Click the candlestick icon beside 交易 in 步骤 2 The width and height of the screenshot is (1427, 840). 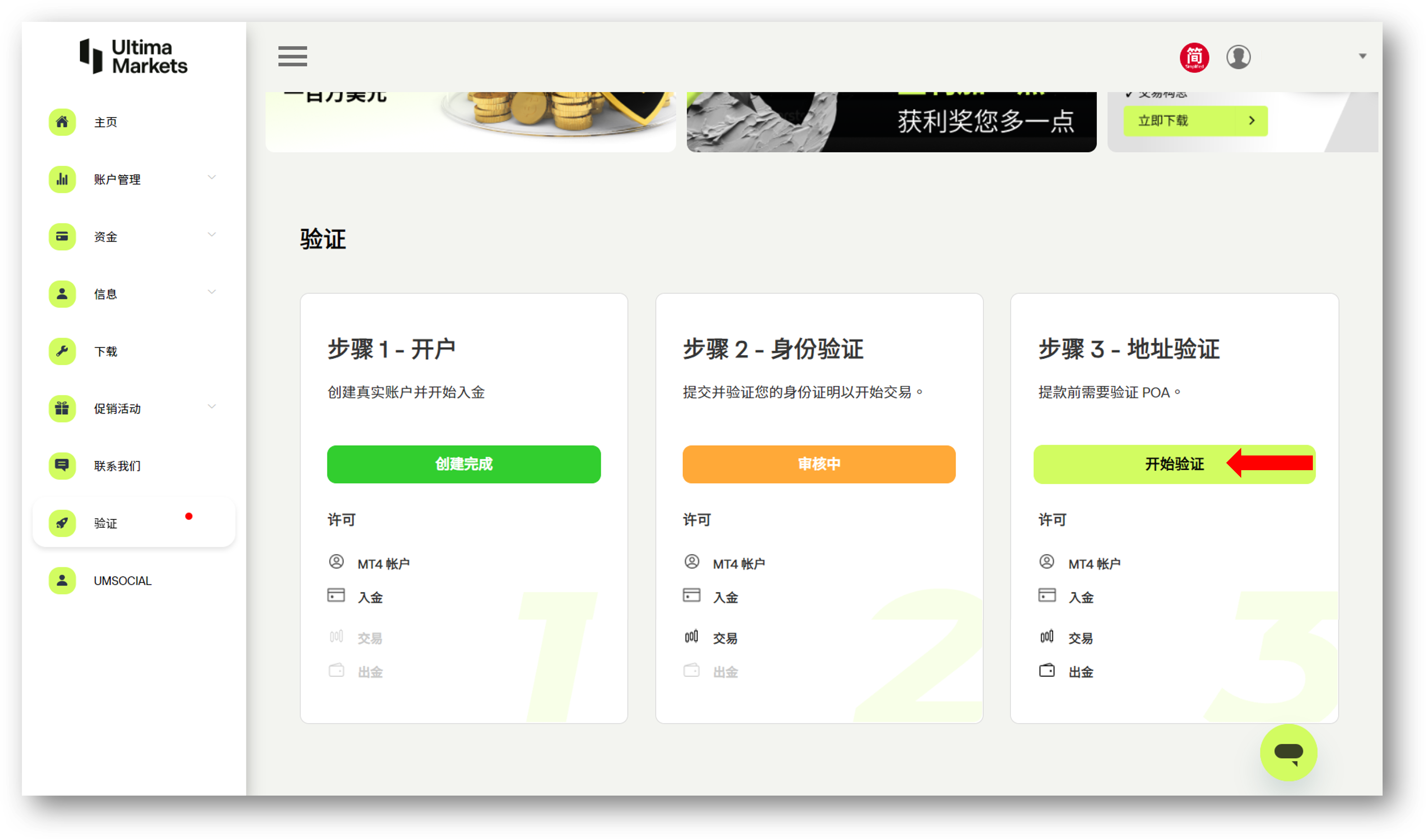click(x=691, y=636)
